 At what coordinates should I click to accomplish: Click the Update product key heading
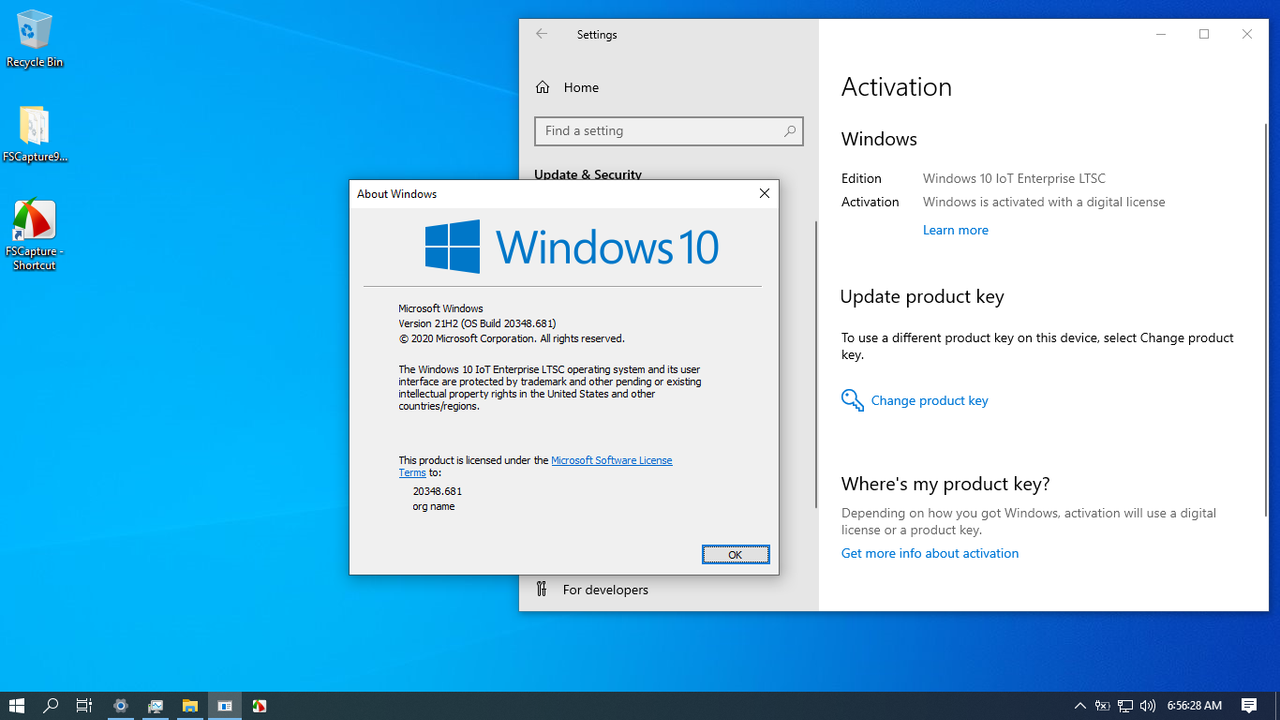click(x=922, y=297)
